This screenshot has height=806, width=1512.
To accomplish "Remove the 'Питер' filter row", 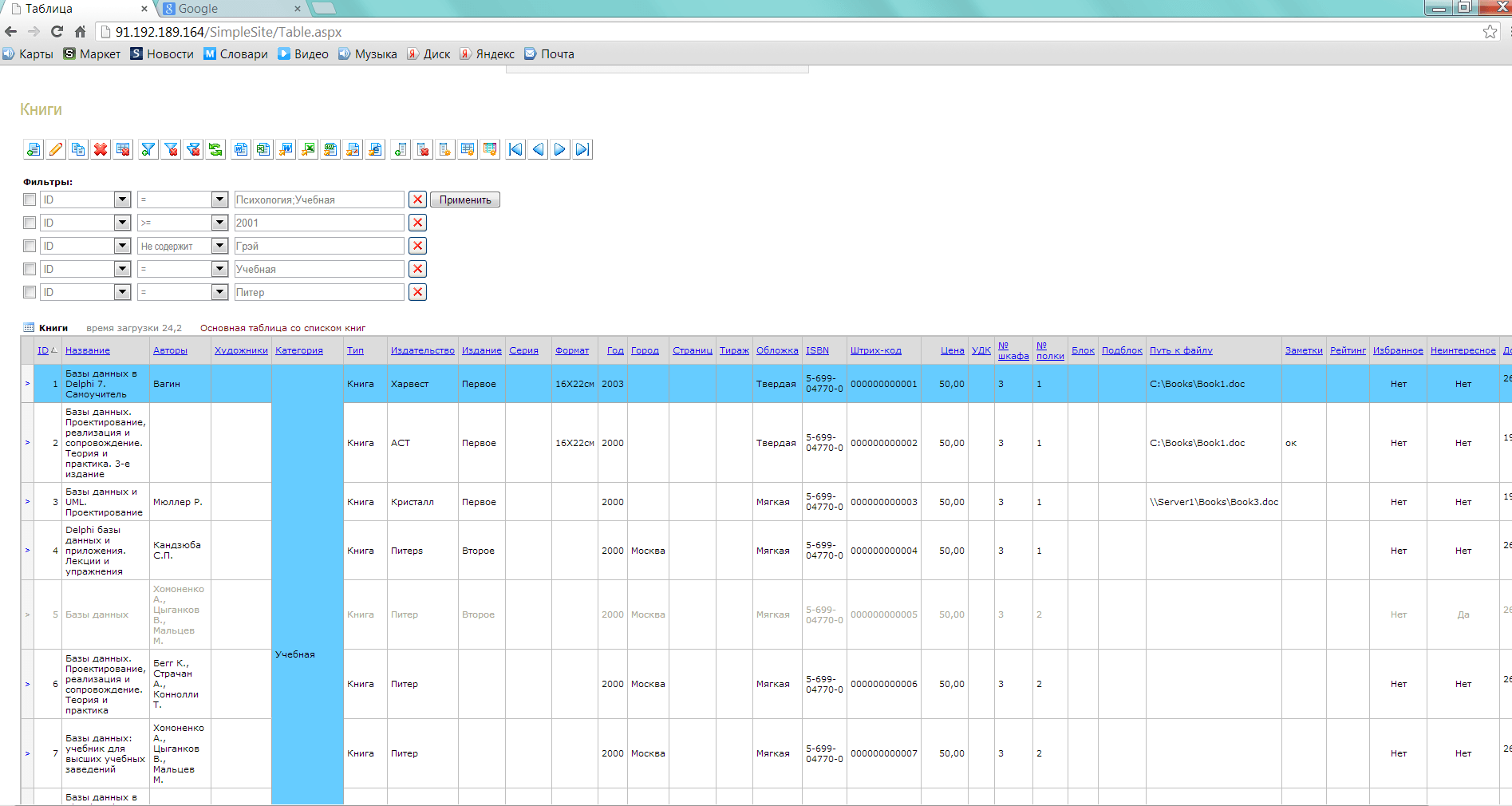I will [417, 292].
